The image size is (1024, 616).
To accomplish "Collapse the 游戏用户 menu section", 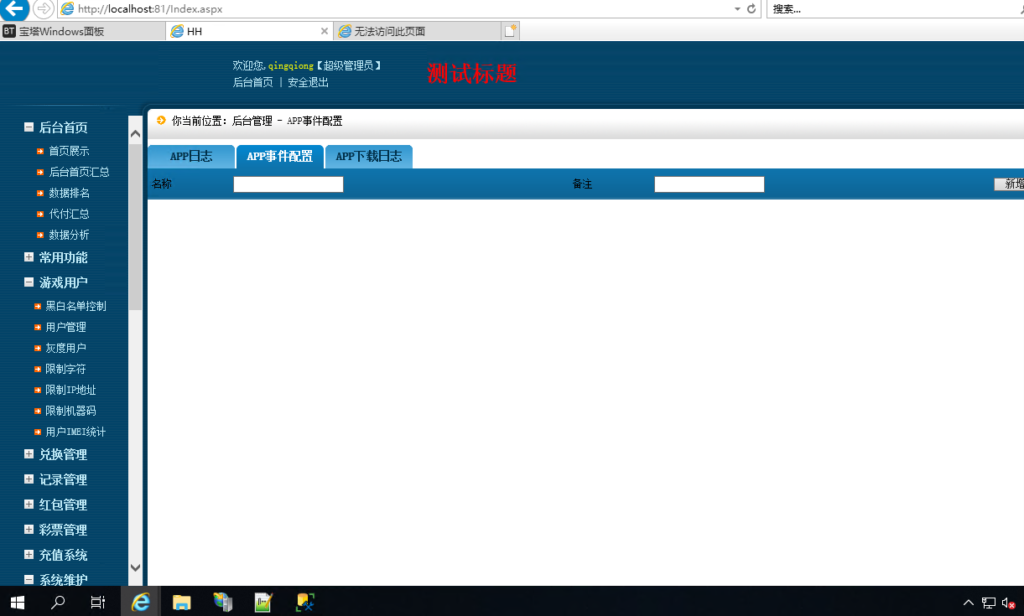I will (29, 283).
